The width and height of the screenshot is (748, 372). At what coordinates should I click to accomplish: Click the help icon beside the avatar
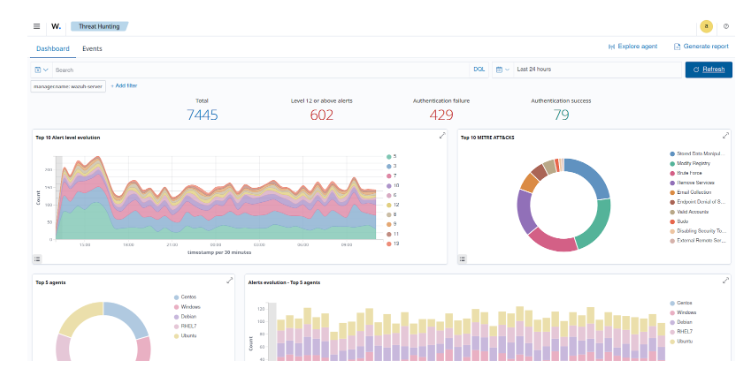coord(726,27)
